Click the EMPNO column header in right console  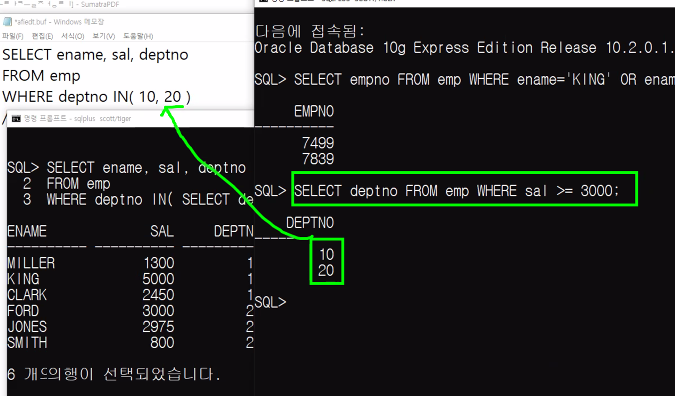click(x=314, y=111)
